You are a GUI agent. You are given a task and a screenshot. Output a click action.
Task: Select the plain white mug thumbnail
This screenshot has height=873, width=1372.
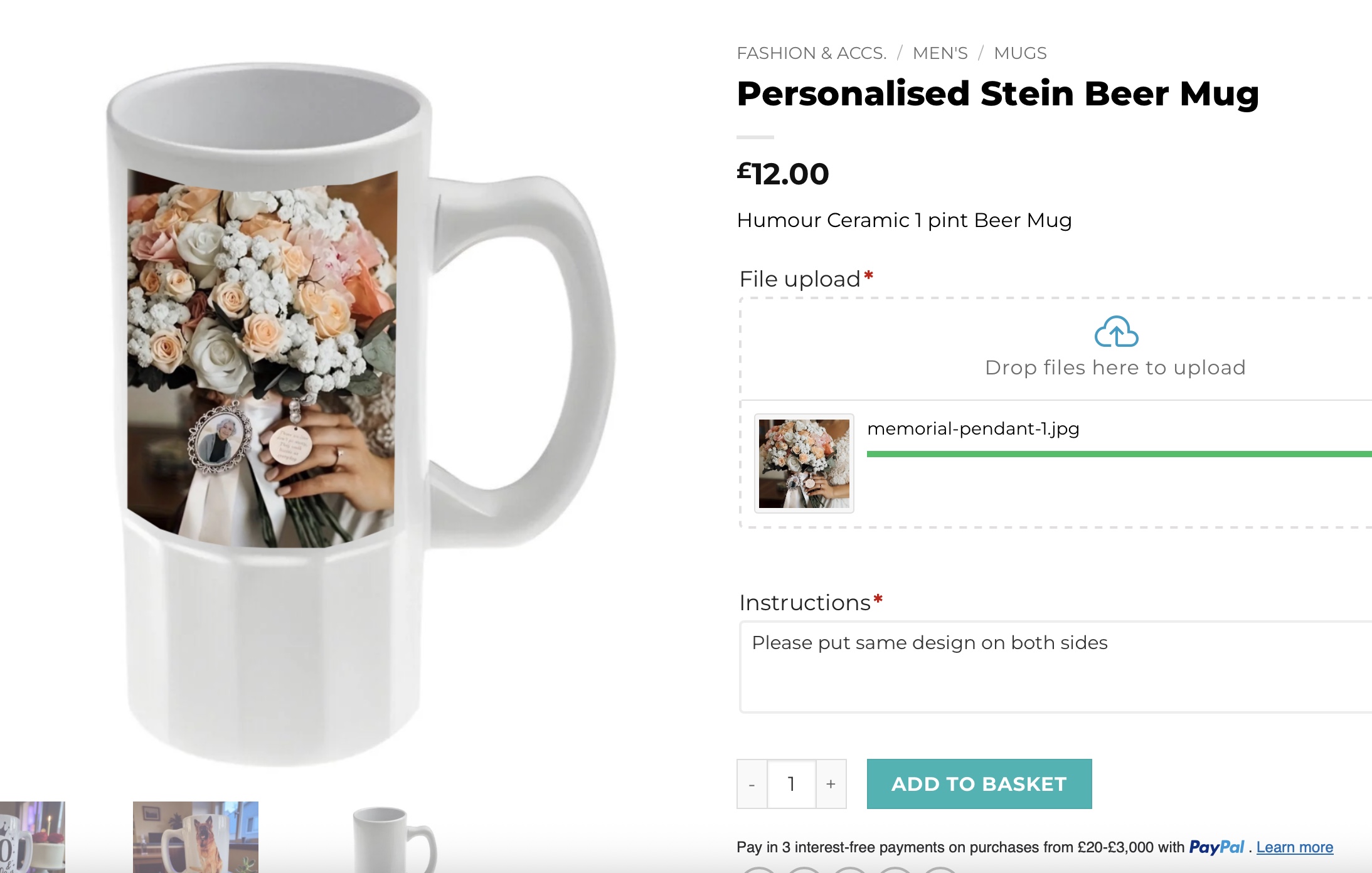click(393, 839)
